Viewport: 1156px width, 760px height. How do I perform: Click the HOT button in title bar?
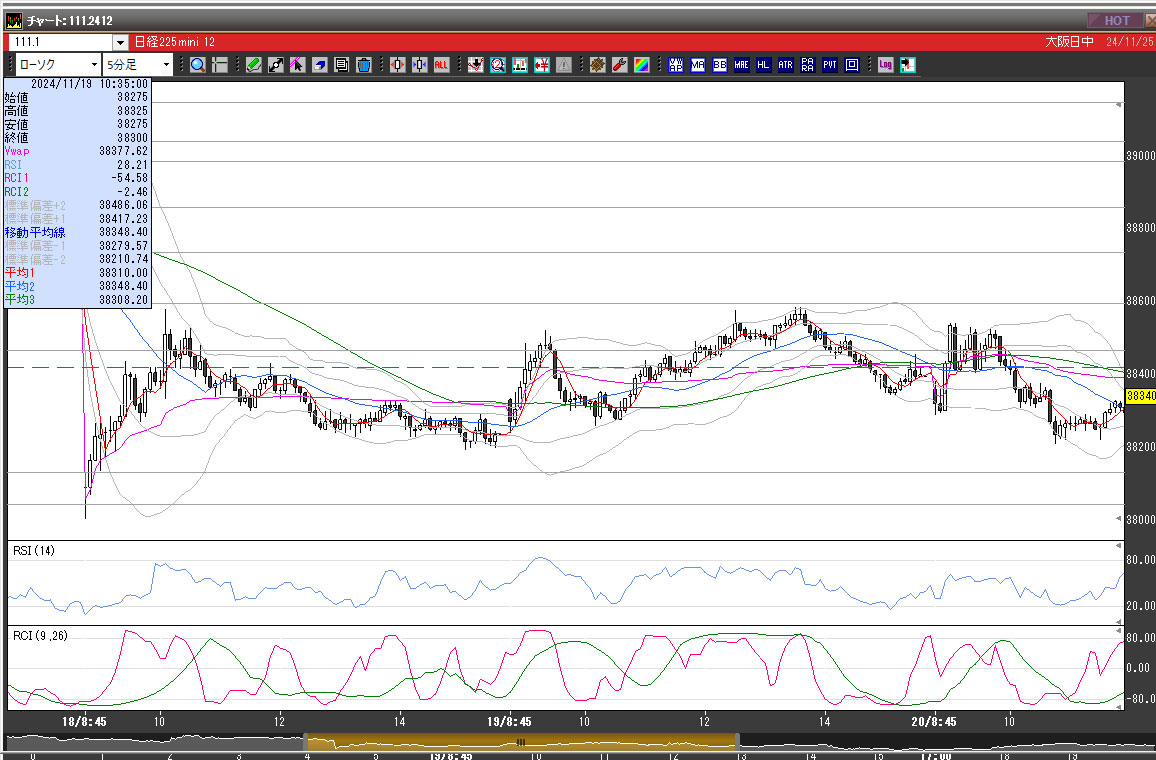[1116, 21]
